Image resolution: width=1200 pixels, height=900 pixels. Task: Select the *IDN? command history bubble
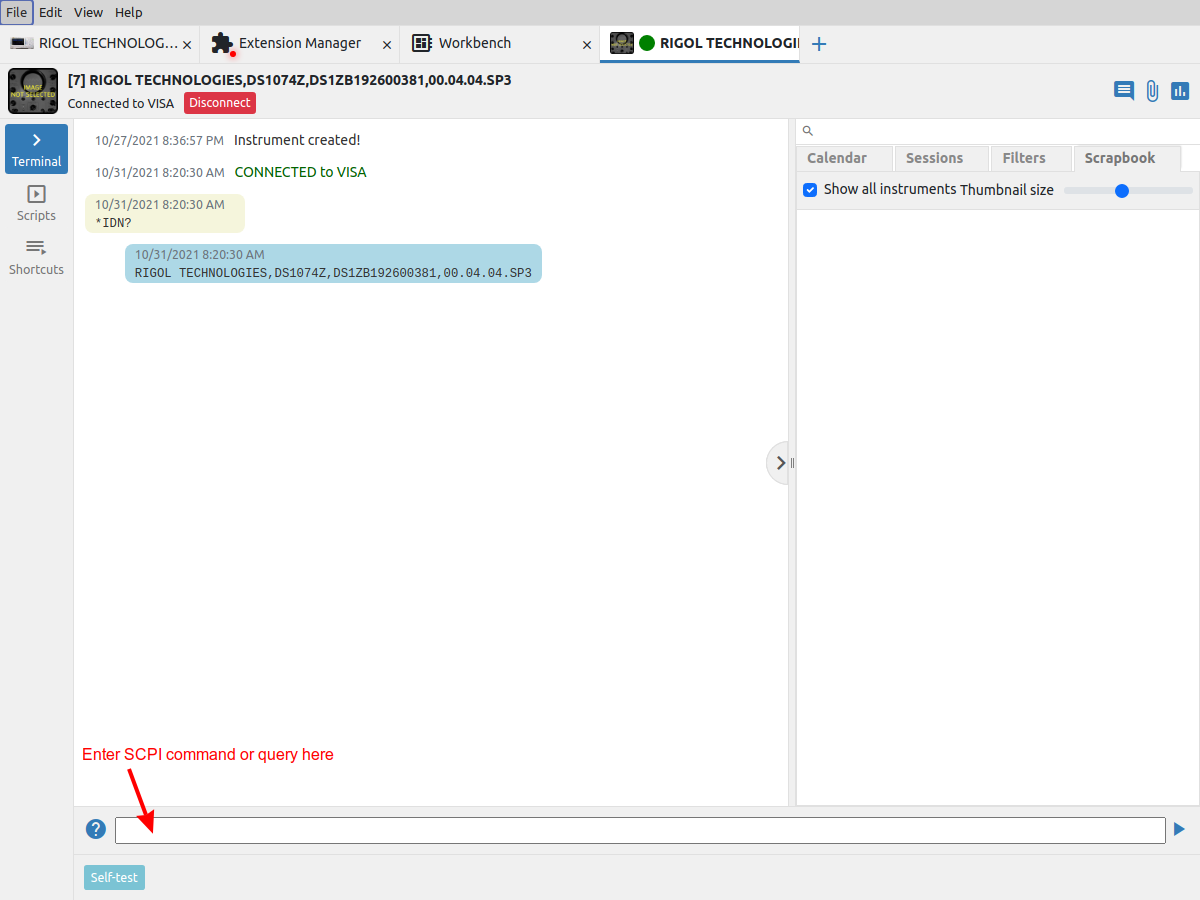165,213
